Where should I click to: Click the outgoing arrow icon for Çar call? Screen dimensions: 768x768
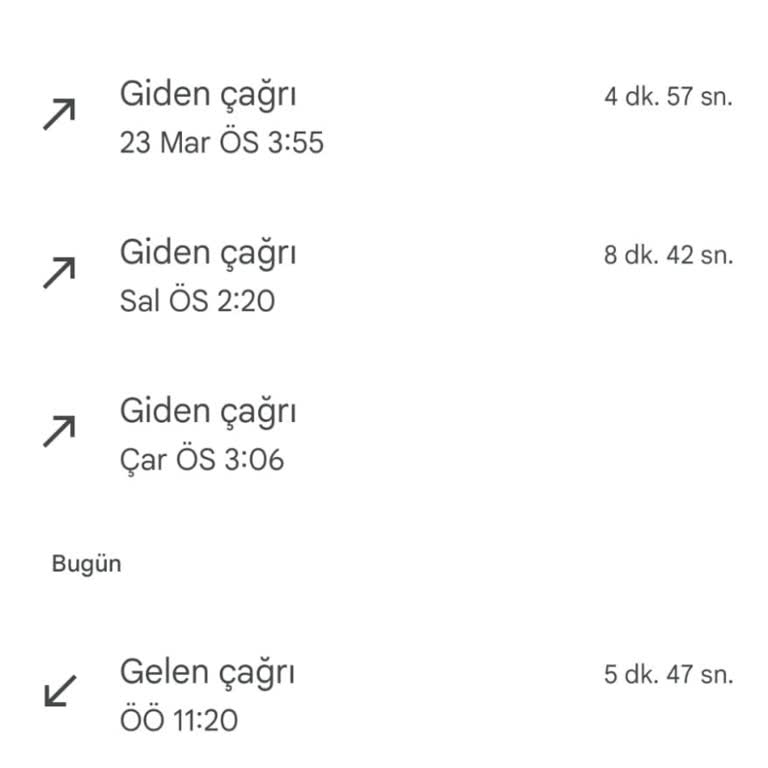(x=59, y=431)
